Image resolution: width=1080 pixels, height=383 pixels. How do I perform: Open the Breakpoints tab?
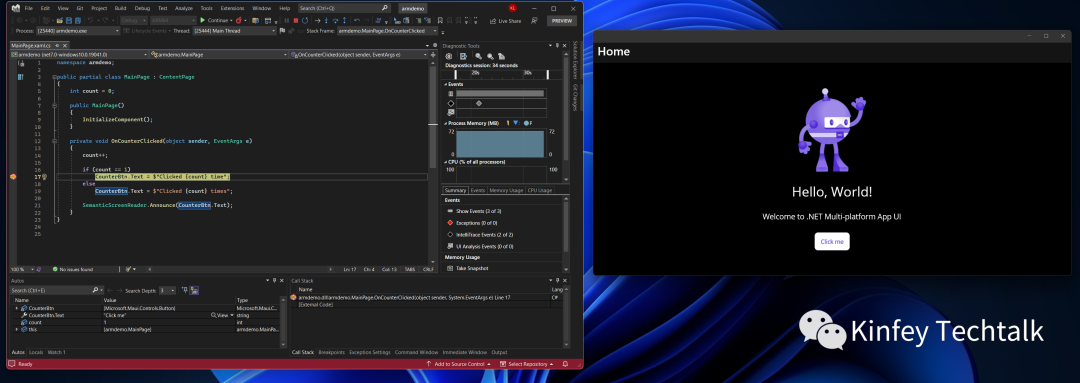click(331, 352)
